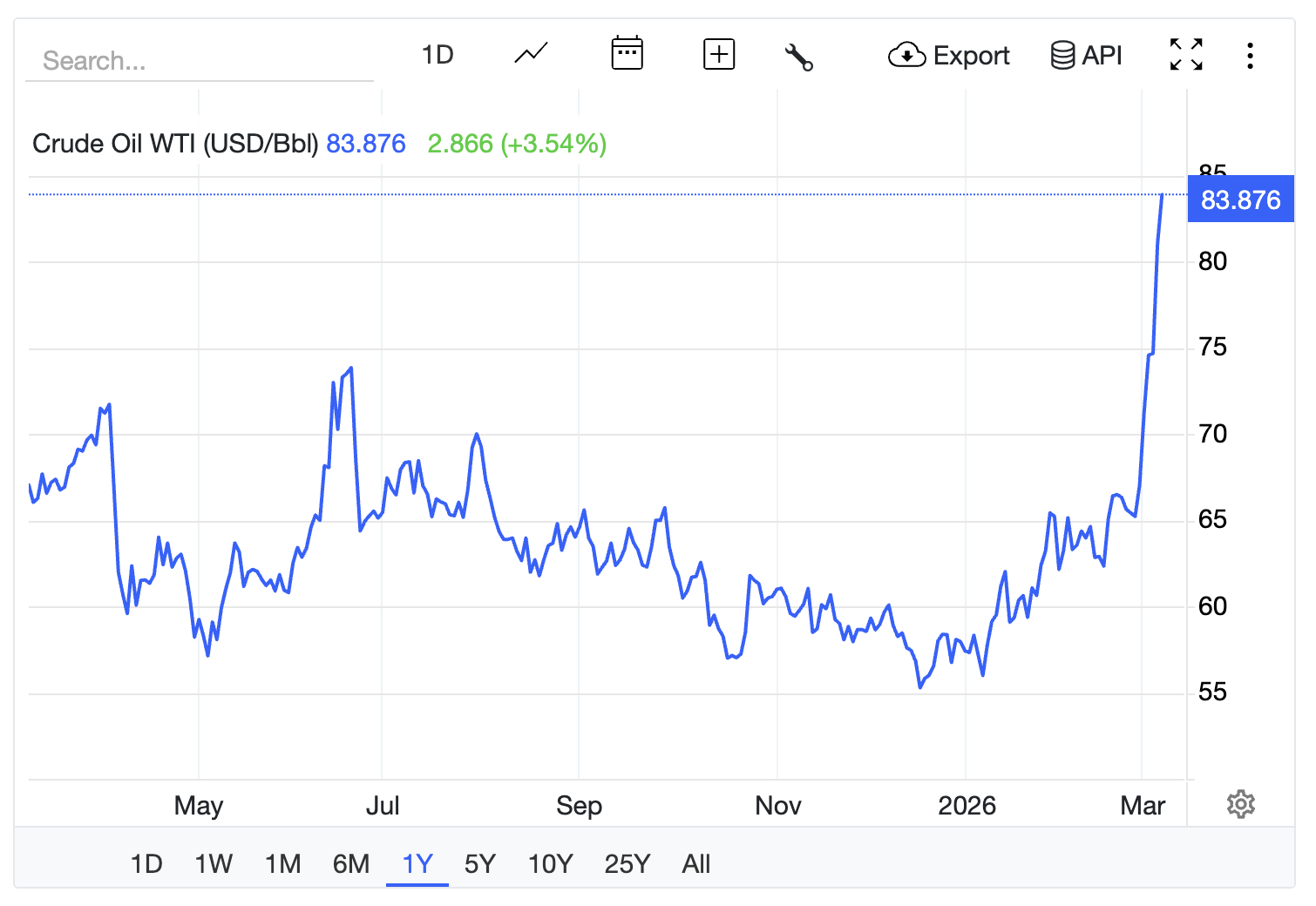The image size is (1316, 906).
Task: Click the Mar date axis label
Action: tap(1143, 806)
